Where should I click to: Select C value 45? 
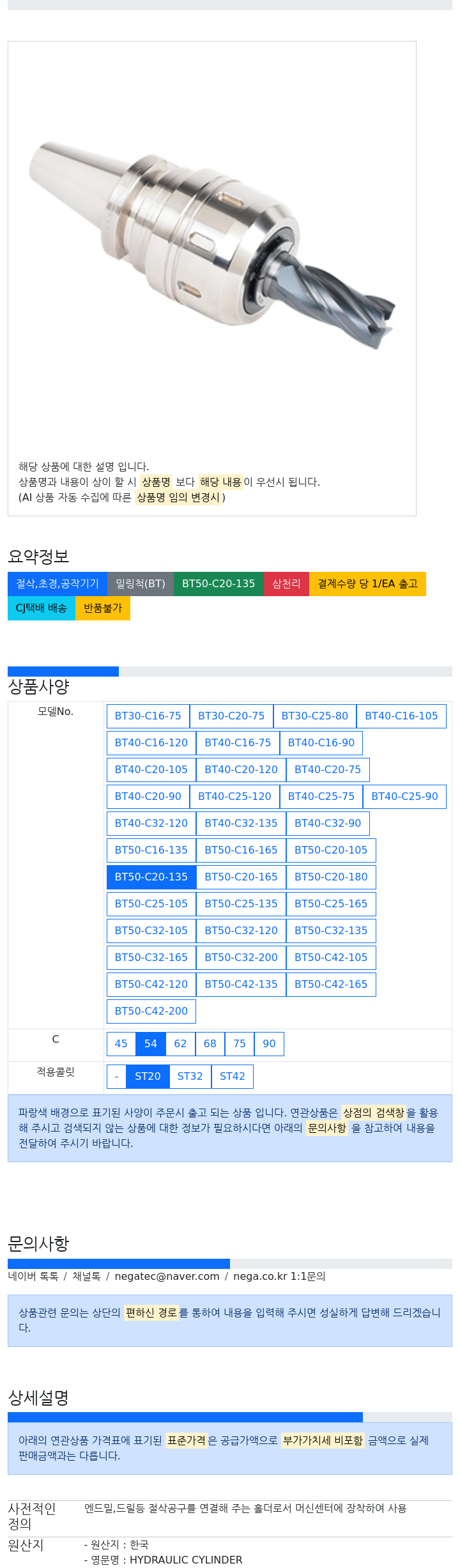point(121,1043)
